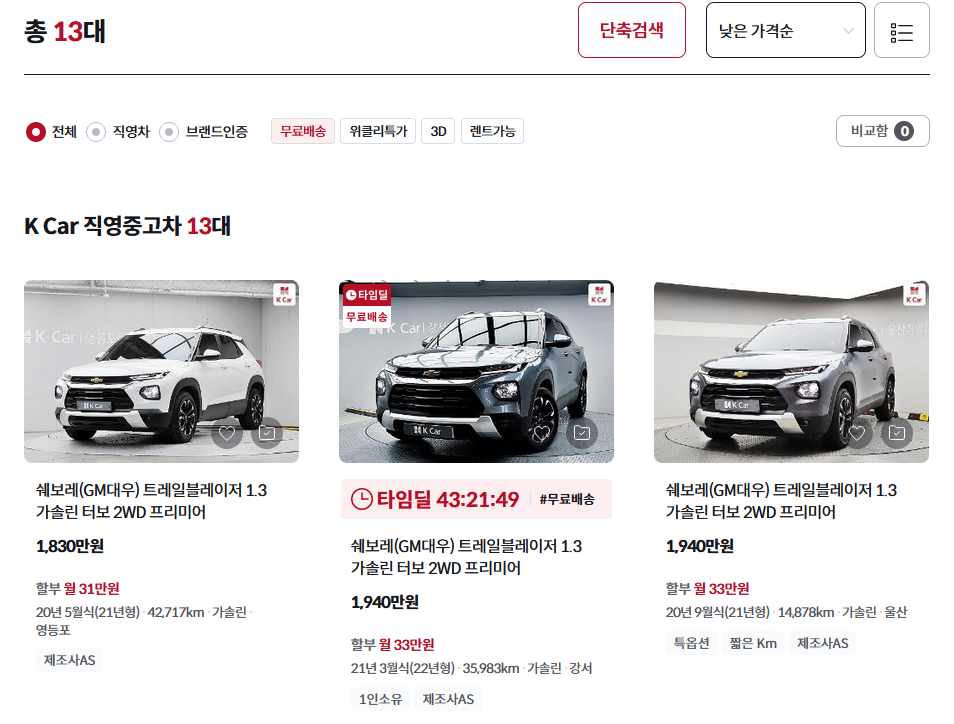Viewport: 954px width, 724px height.
Task: Click the list view toggle icon
Action: [901, 30]
